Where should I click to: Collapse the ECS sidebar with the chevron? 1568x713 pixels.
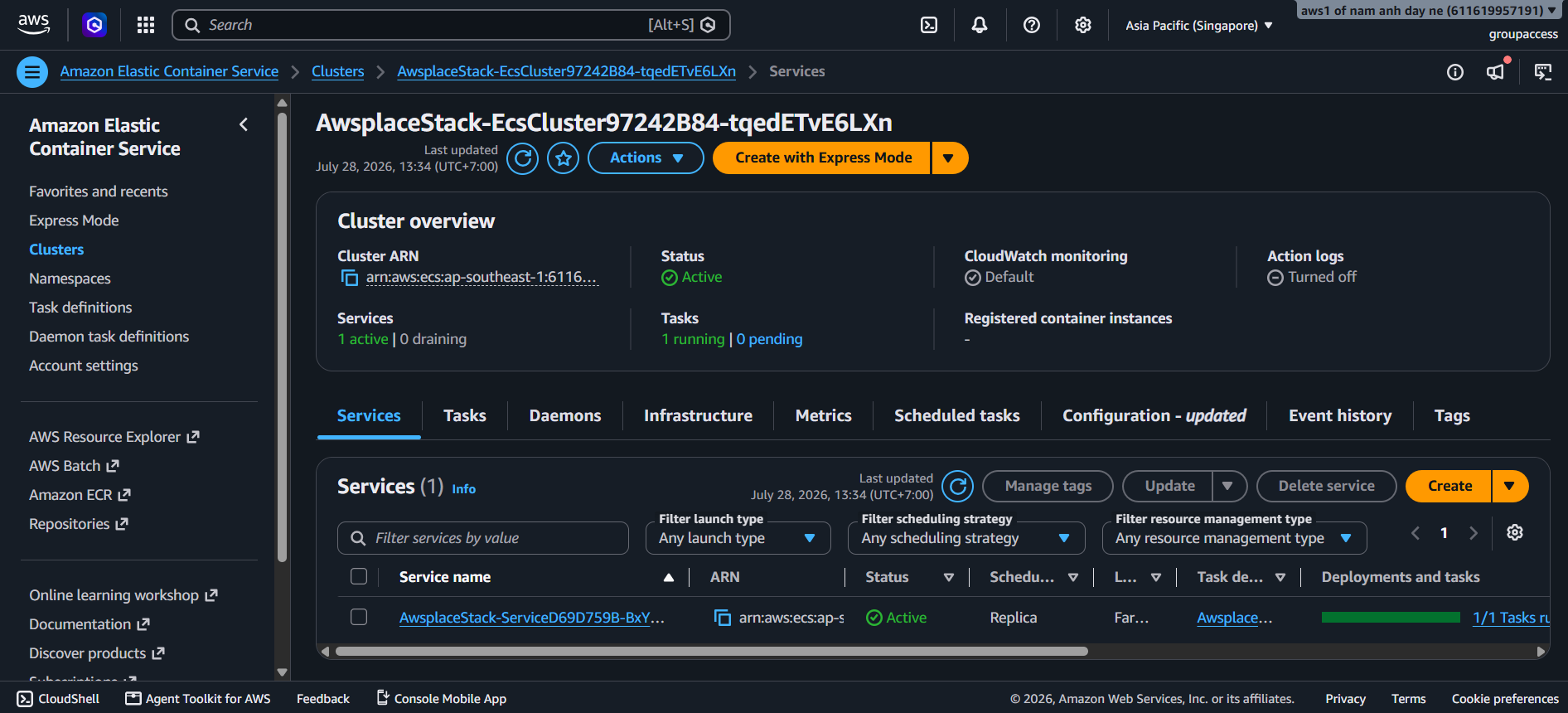244,124
